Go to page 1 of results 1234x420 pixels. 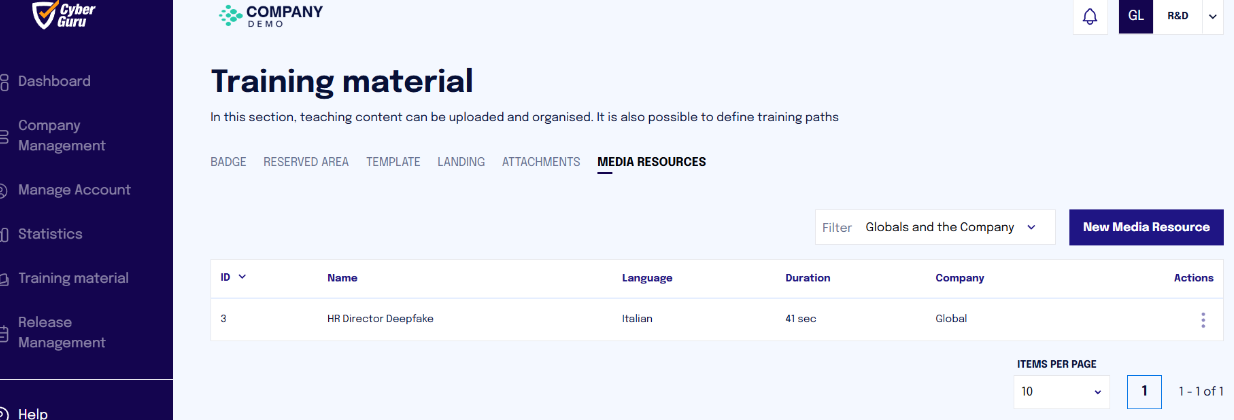pos(1144,391)
